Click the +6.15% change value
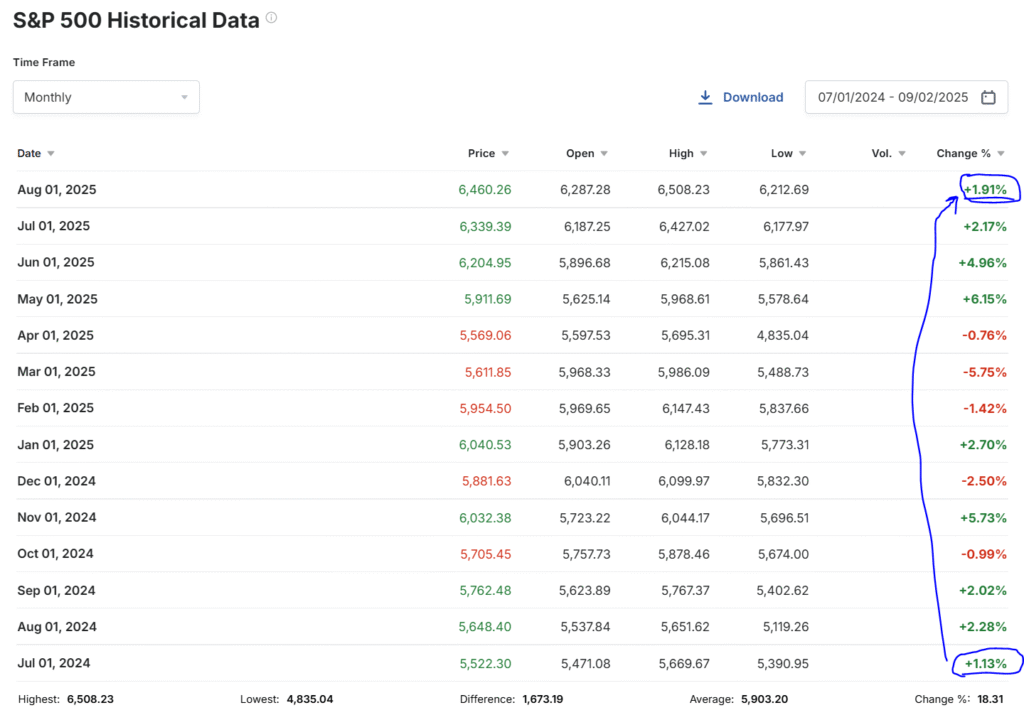The width and height of the screenshot is (1024, 715). click(985, 299)
